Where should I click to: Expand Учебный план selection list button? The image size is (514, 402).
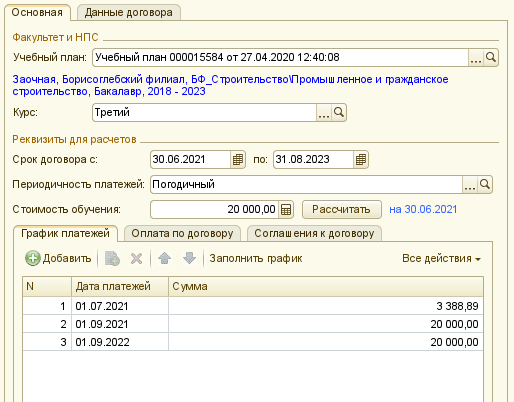click(476, 57)
